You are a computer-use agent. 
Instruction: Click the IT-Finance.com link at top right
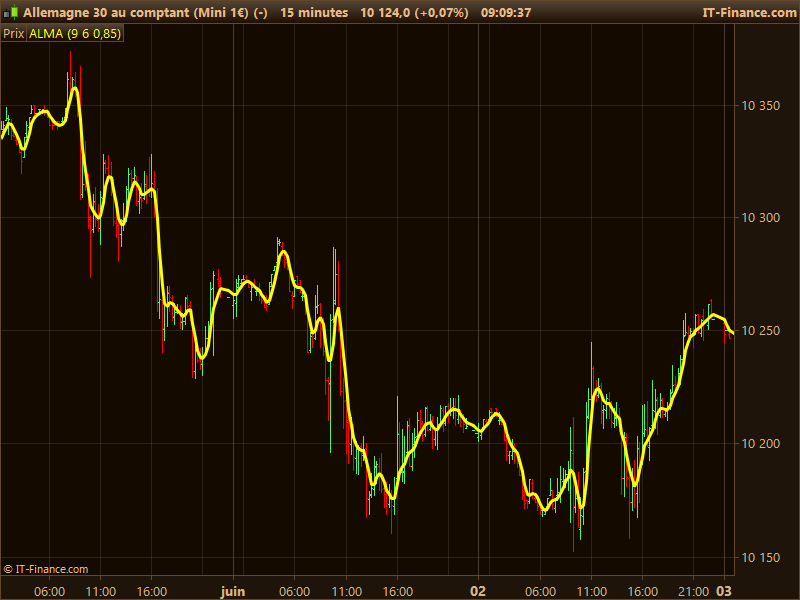749,12
